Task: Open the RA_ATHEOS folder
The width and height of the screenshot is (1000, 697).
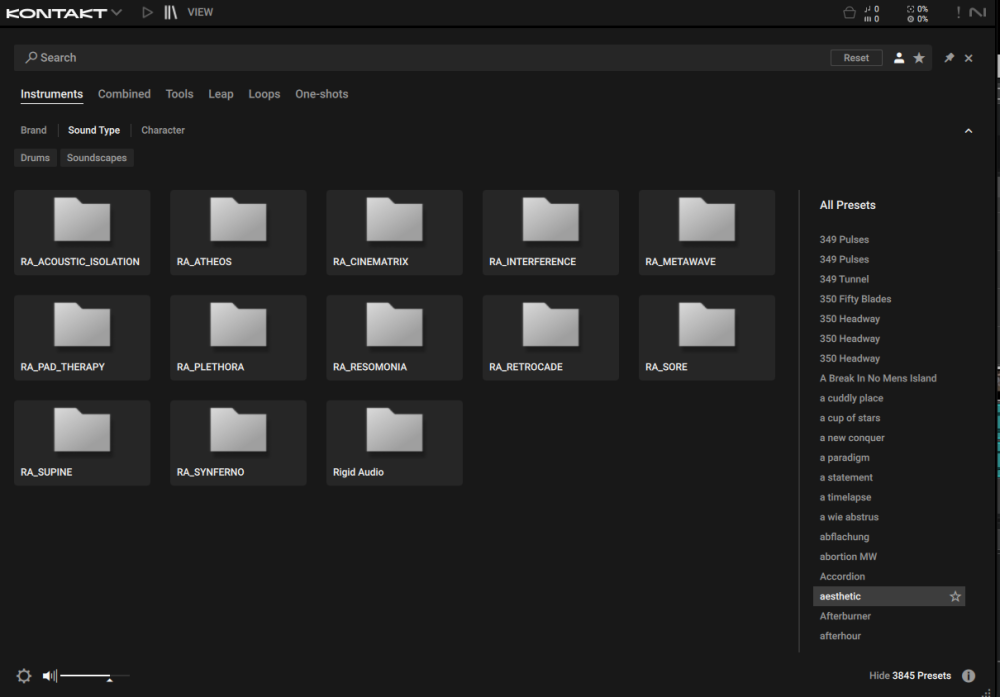Action: 239,233
